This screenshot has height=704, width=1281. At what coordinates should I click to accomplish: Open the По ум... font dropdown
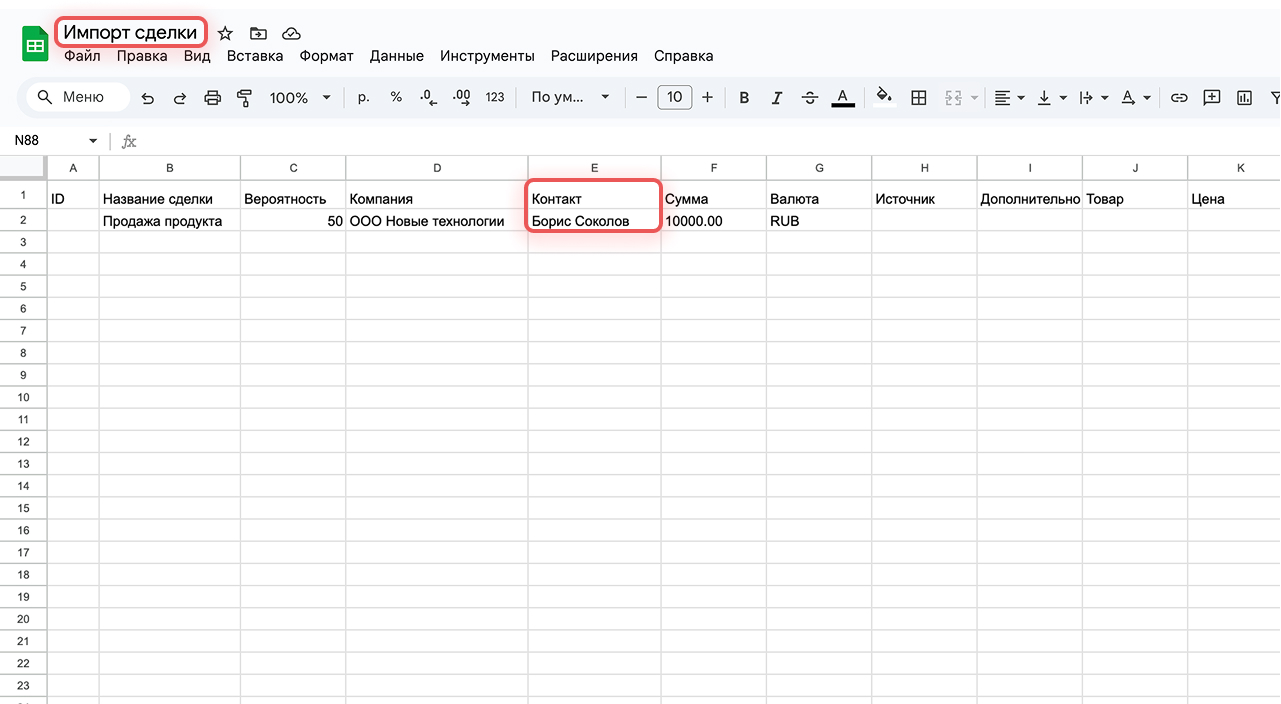570,97
